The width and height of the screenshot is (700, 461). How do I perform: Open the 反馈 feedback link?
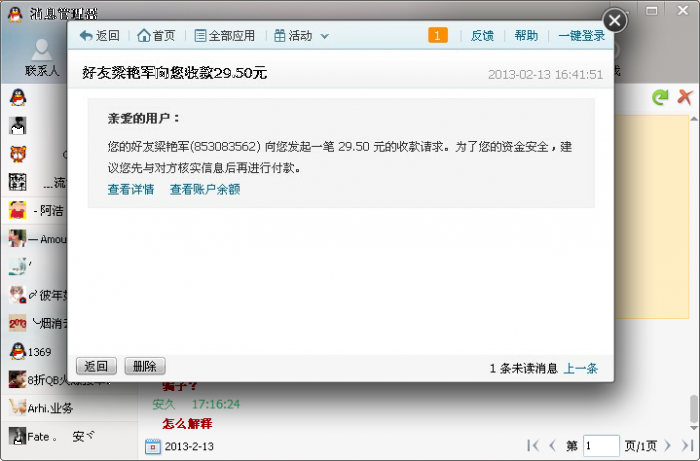[x=482, y=36]
